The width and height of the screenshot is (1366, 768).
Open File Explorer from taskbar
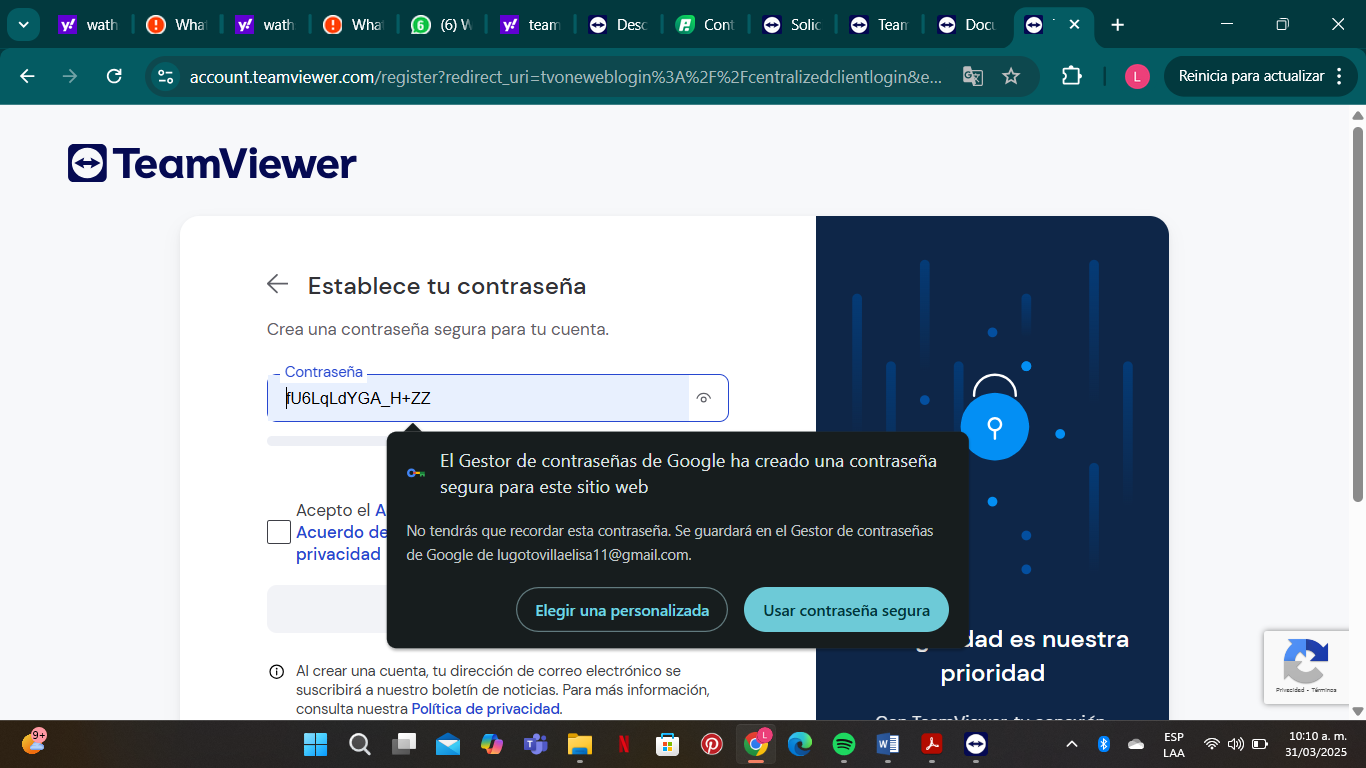pos(580,744)
